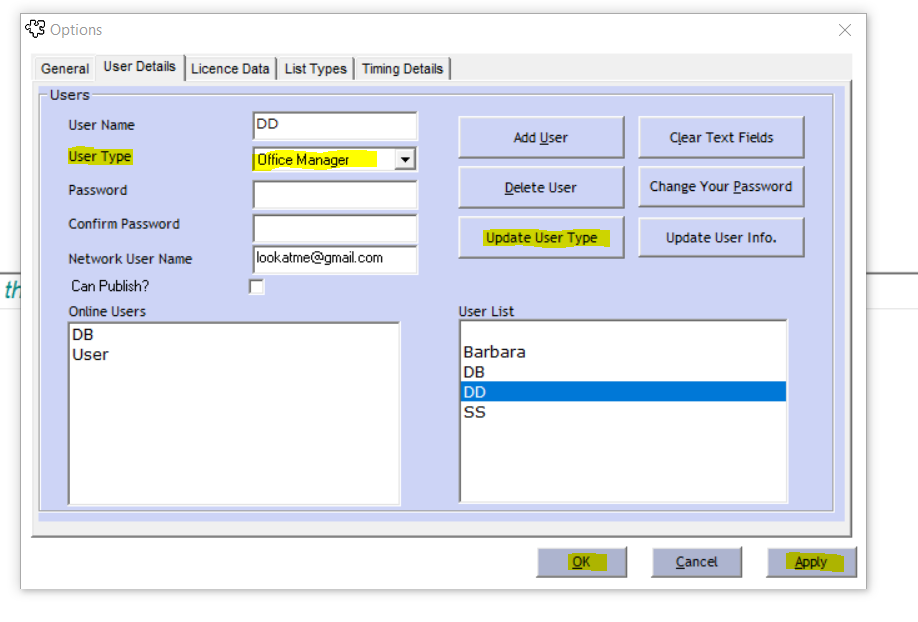Click the Update User Info button
The height and width of the screenshot is (622, 918).
pos(721,238)
